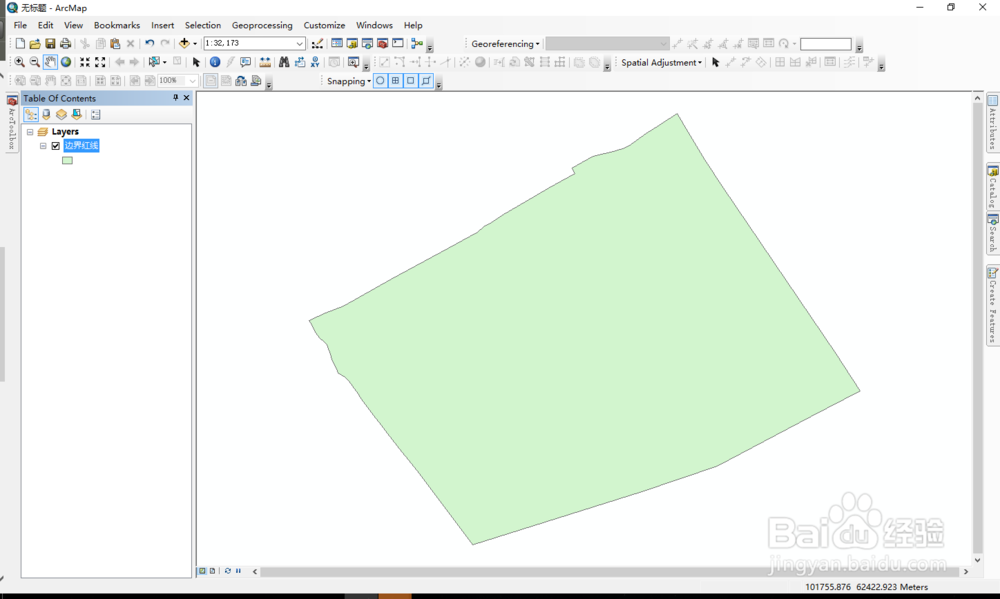Viewport: 1000px width, 599px height.
Task: Open the Add Data dropdown arrow
Action: 195,43
